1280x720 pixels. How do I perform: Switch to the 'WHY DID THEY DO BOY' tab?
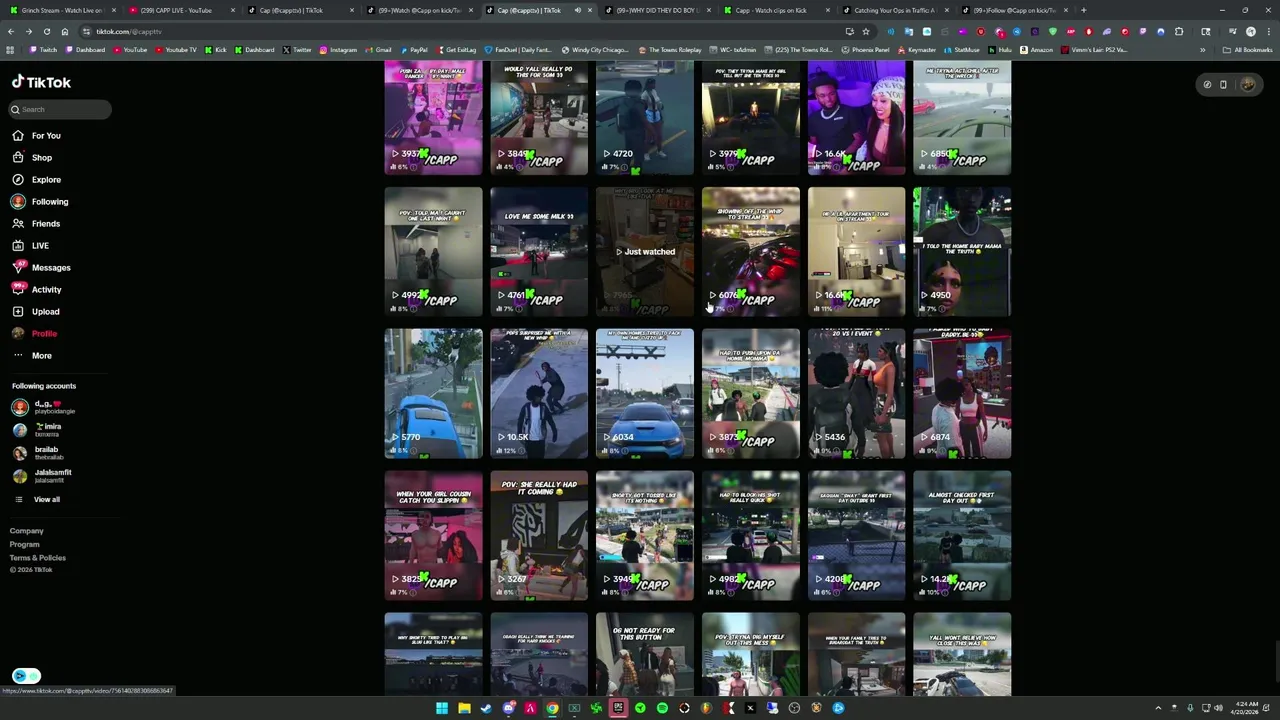point(656,10)
